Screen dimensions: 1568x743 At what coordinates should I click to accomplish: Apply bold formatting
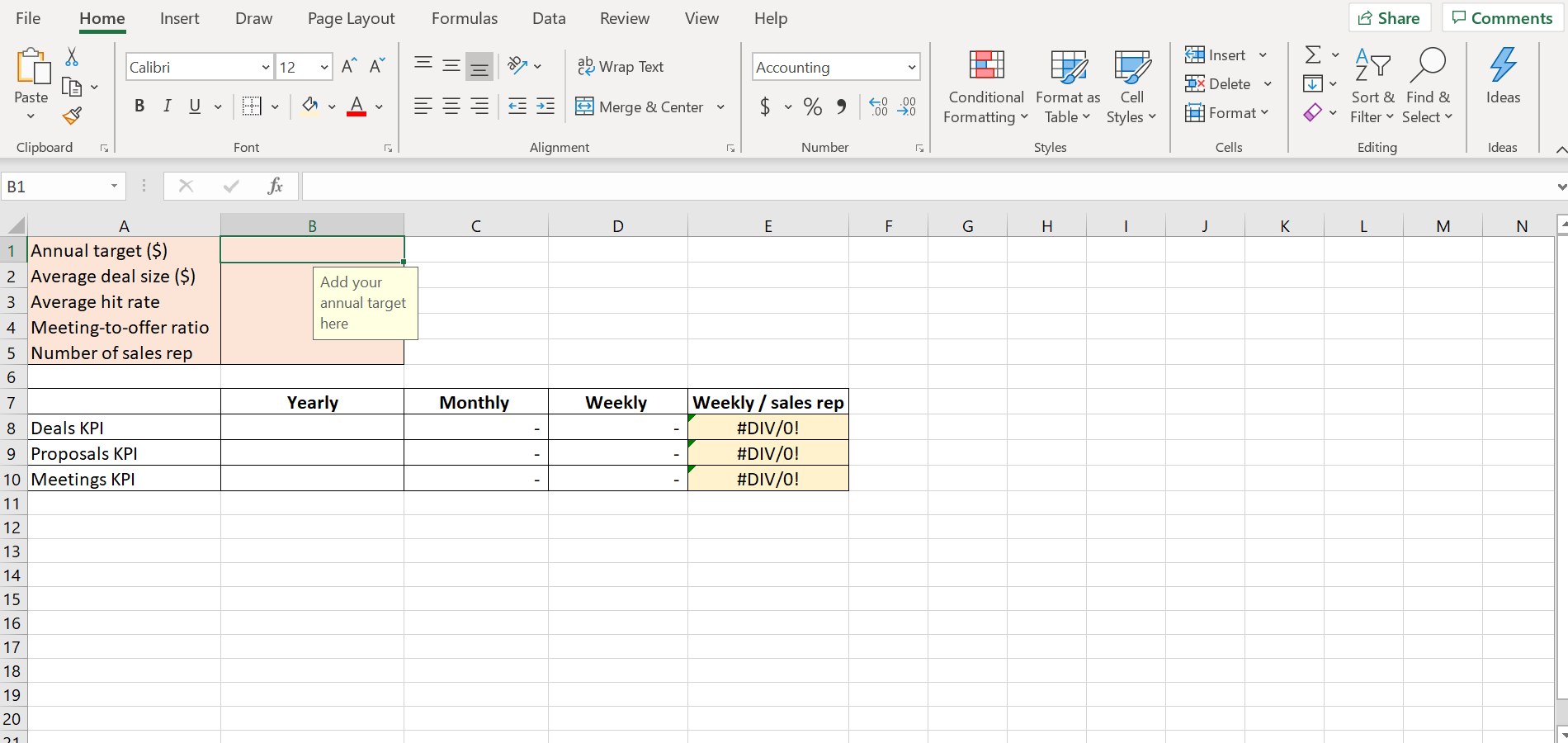coord(139,106)
